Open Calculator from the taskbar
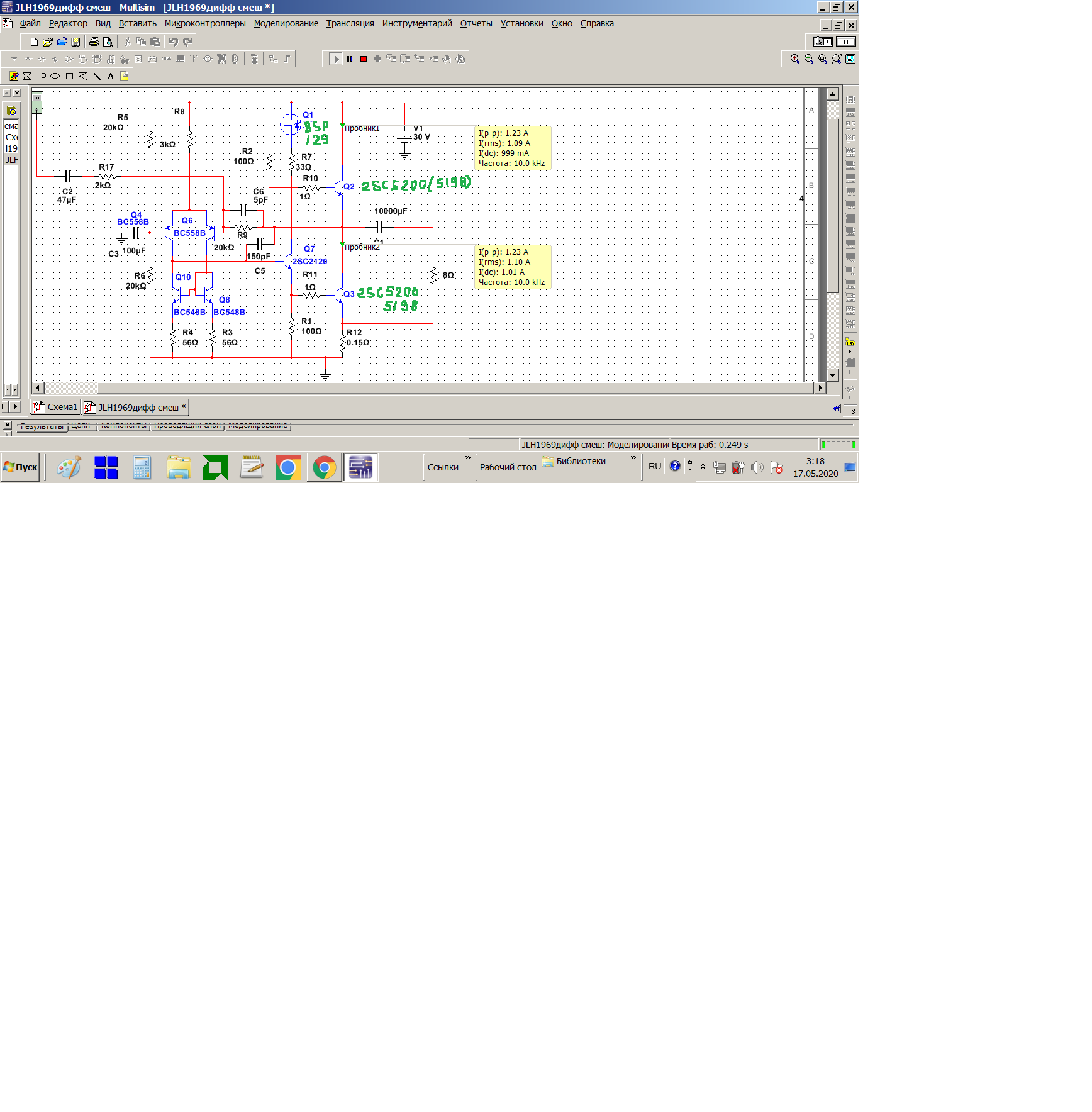This screenshot has width=1092, height=1112. (142, 467)
